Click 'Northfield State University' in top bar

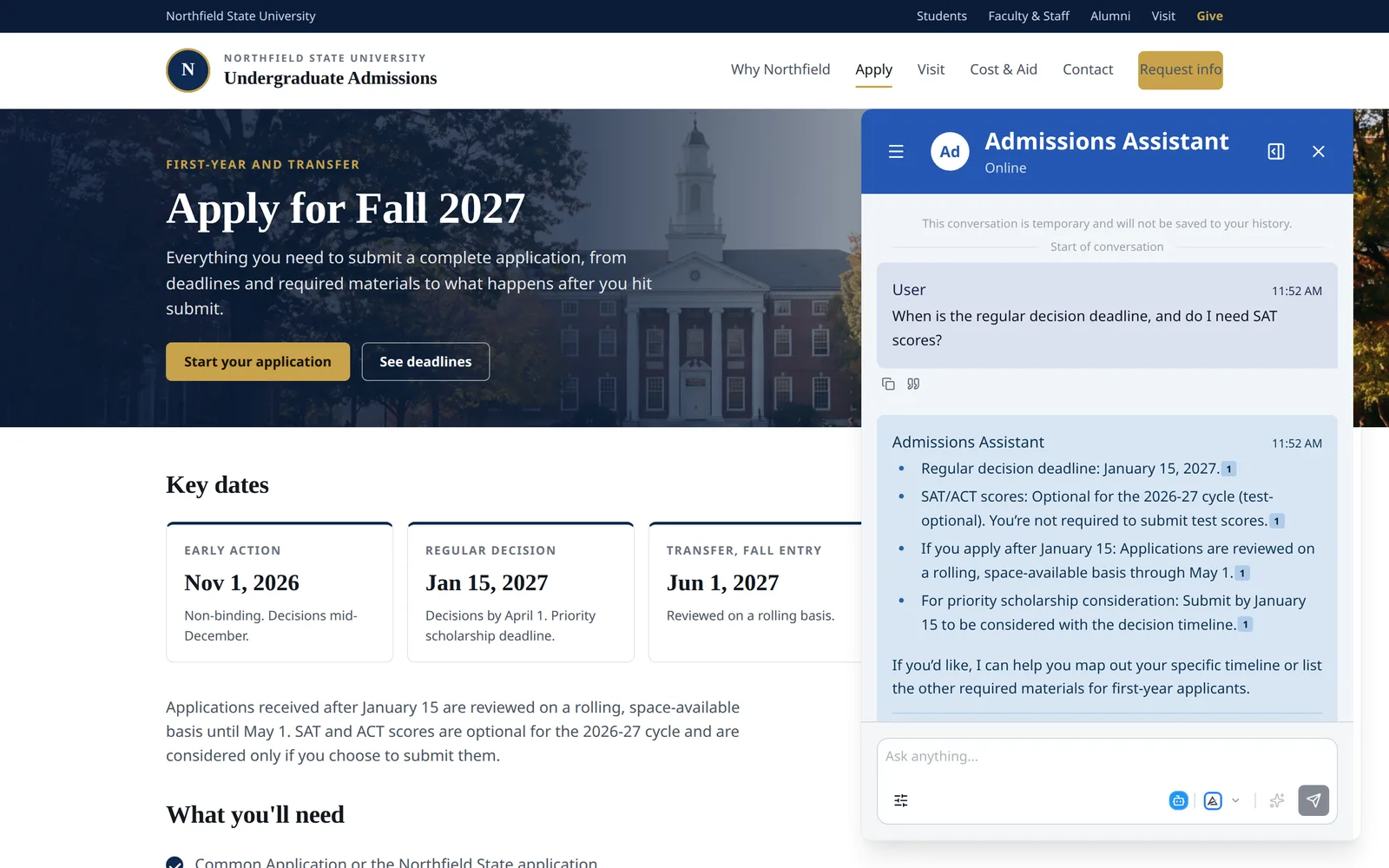coord(240,16)
